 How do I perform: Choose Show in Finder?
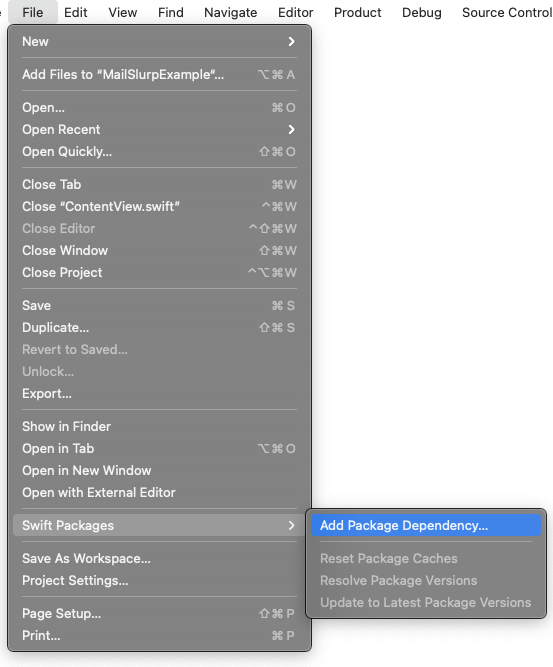coord(159,426)
